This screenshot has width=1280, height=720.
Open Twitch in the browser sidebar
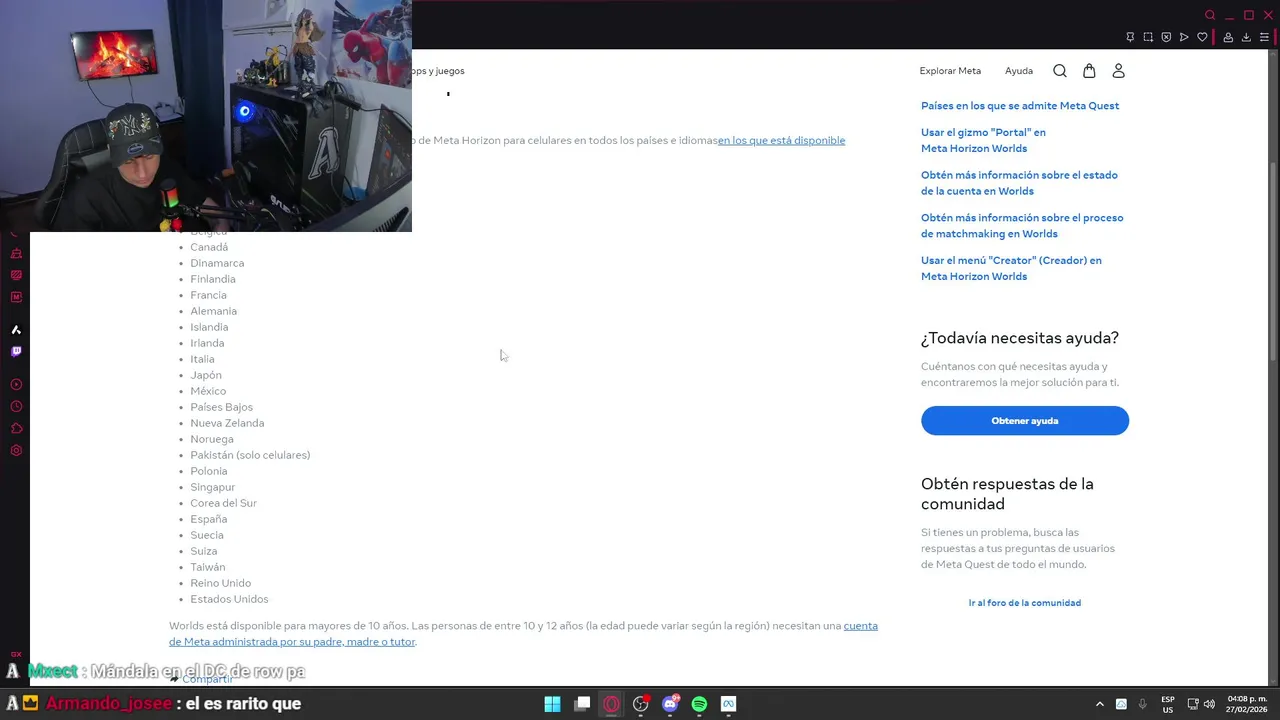click(16, 351)
